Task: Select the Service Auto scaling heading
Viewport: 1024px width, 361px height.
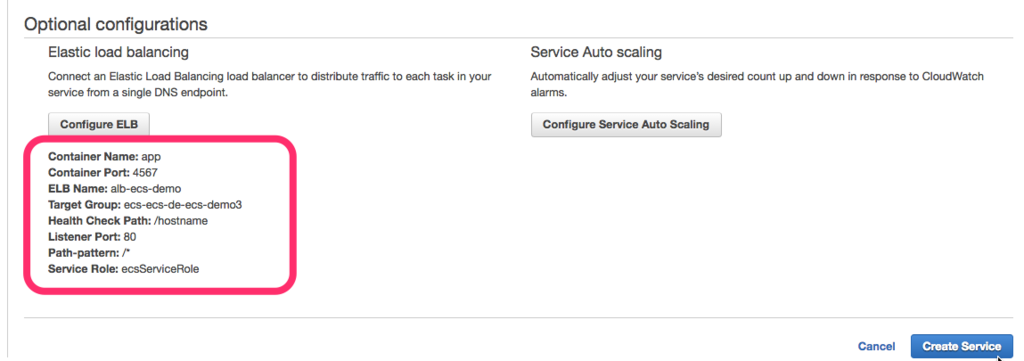Action: (x=596, y=52)
